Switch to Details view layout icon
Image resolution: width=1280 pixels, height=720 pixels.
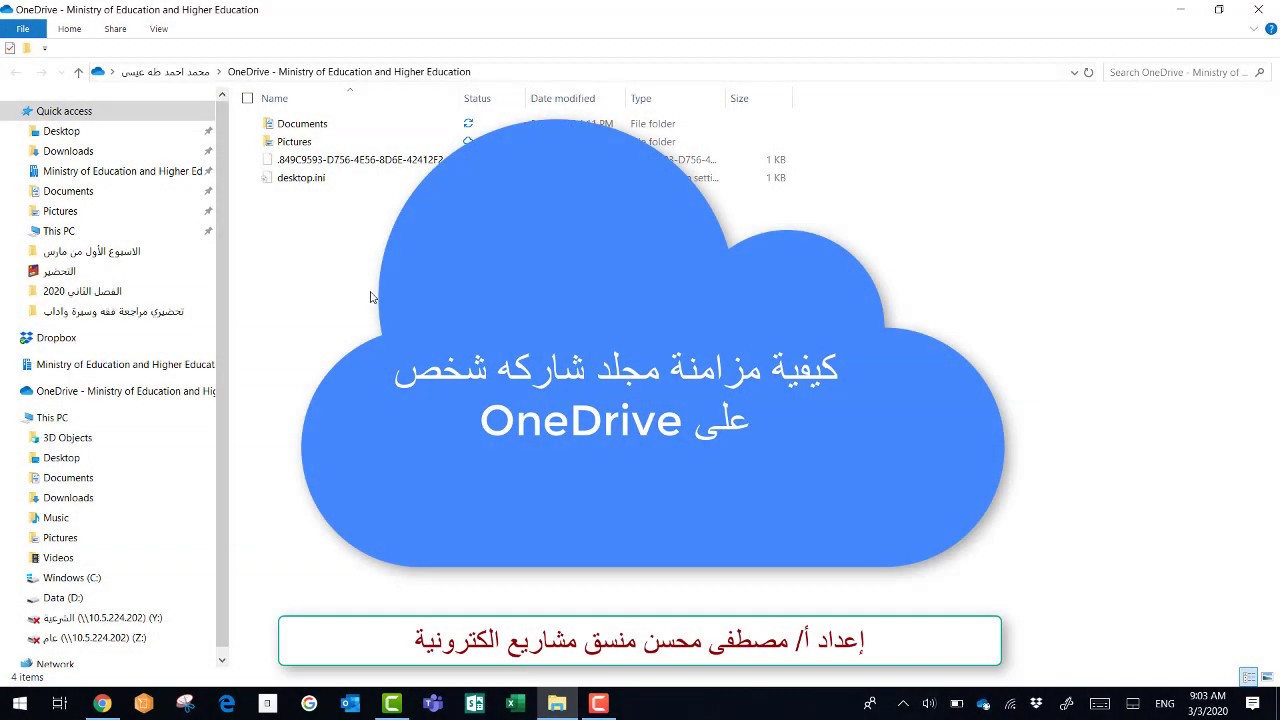(1248, 677)
